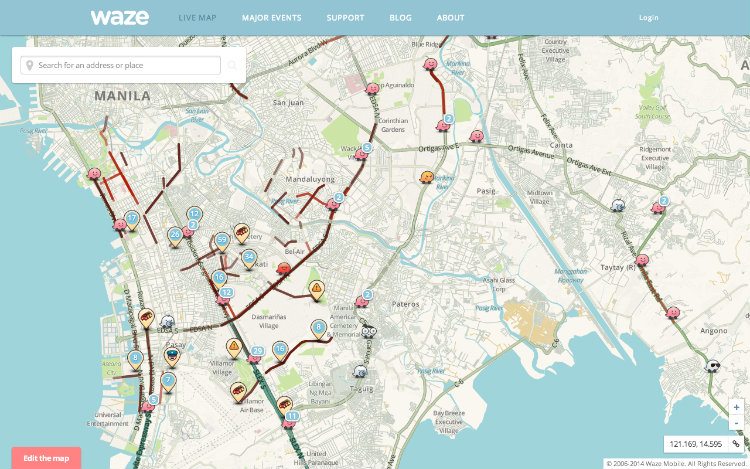The image size is (750, 469).
Task: Click the search magnifier button
Action: [x=232, y=65]
